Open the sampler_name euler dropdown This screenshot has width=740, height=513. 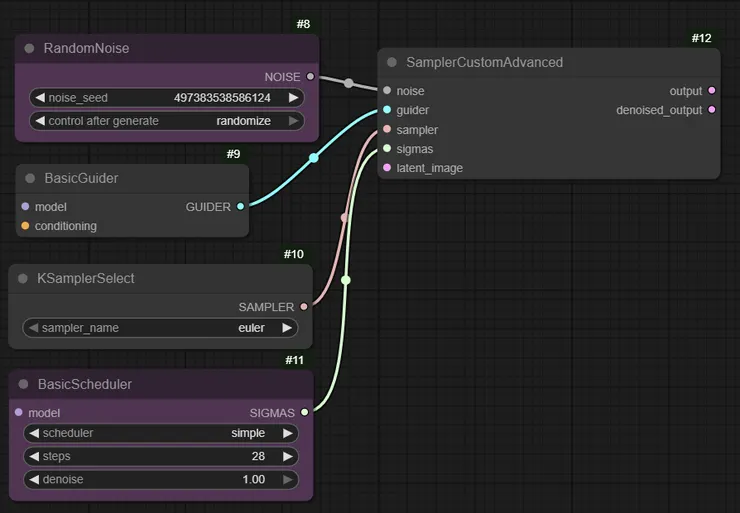tap(160, 328)
